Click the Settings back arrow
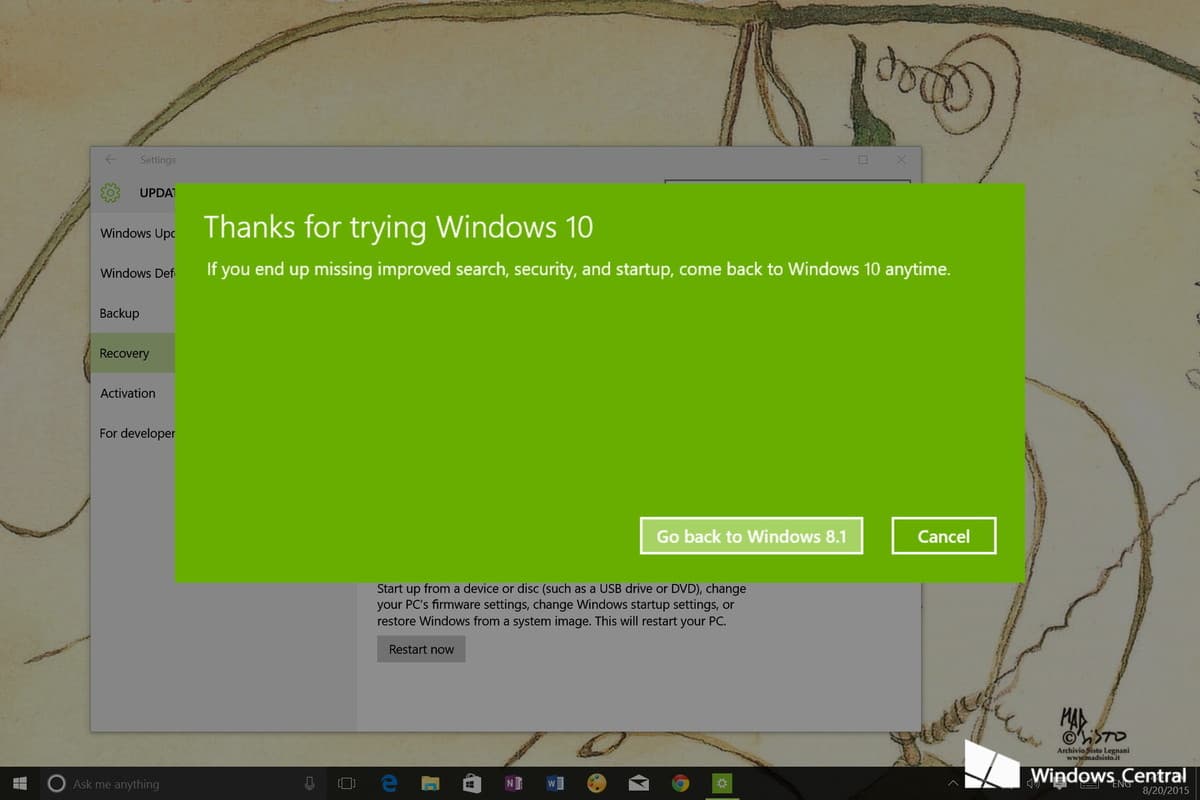 click(x=110, y=160)
